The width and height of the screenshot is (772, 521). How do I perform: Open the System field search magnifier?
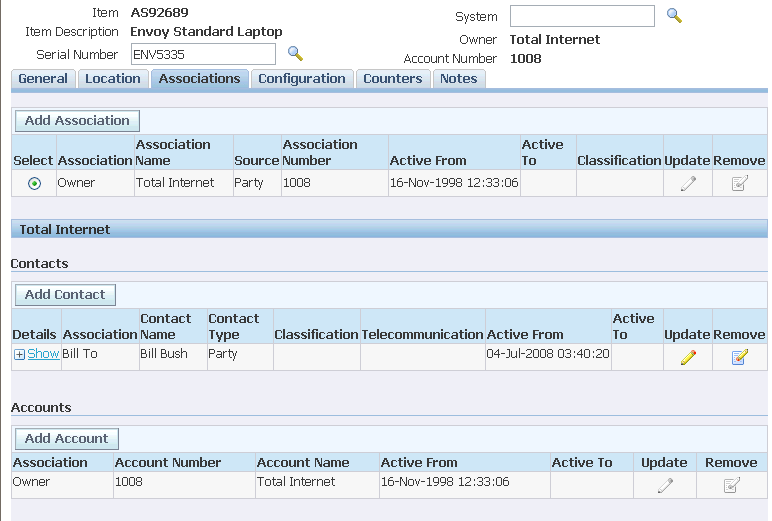674,15
